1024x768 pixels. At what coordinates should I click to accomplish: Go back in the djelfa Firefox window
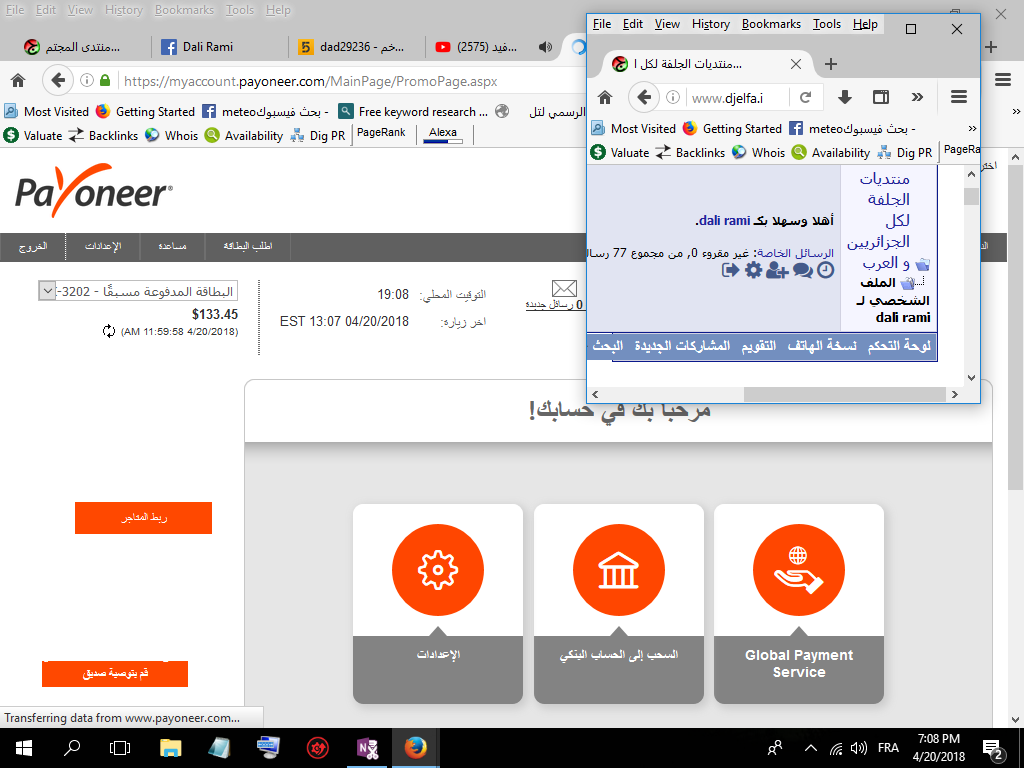click(644, 97)
